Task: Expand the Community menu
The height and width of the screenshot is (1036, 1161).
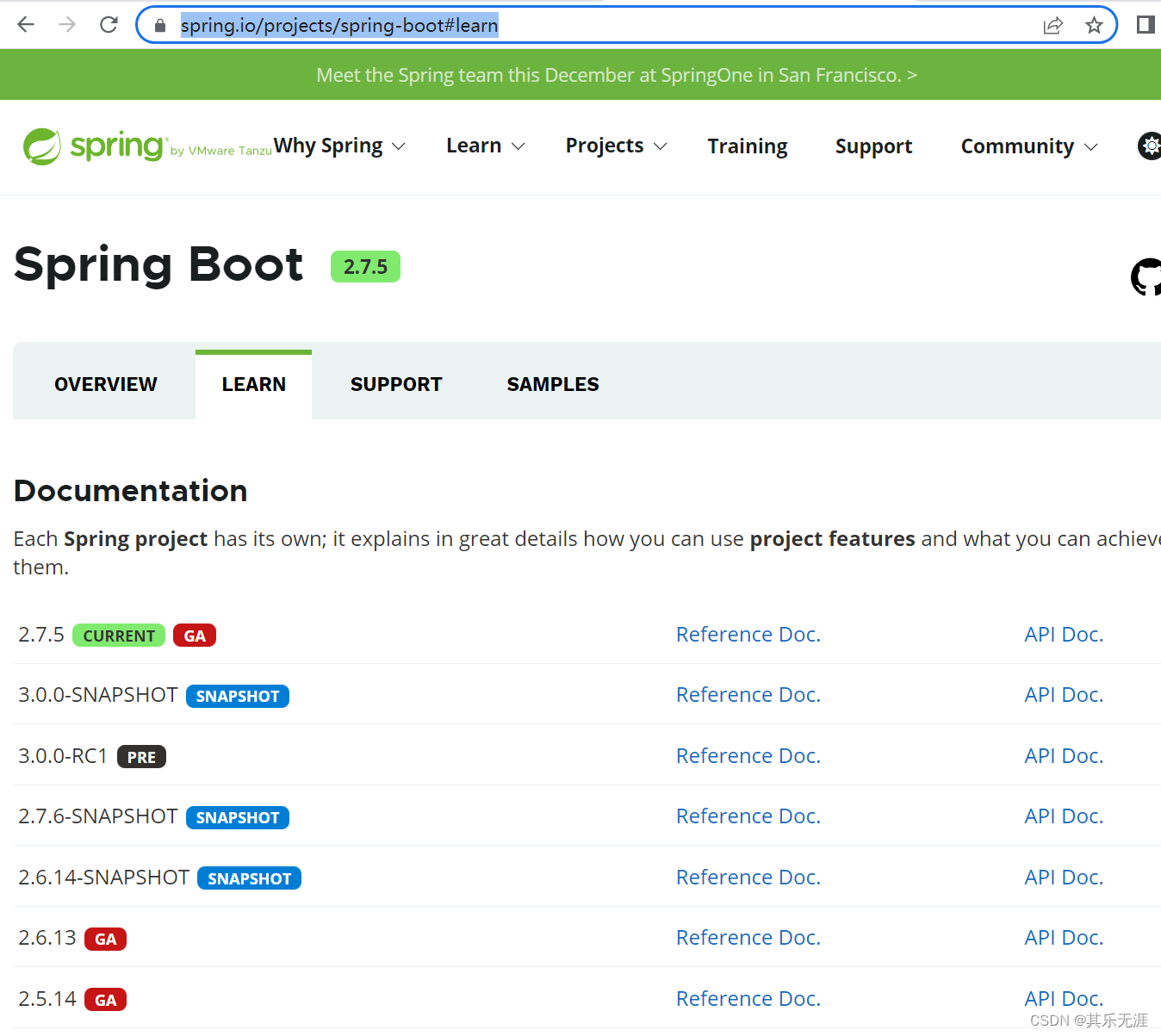Action: [x=1029, y=146]
